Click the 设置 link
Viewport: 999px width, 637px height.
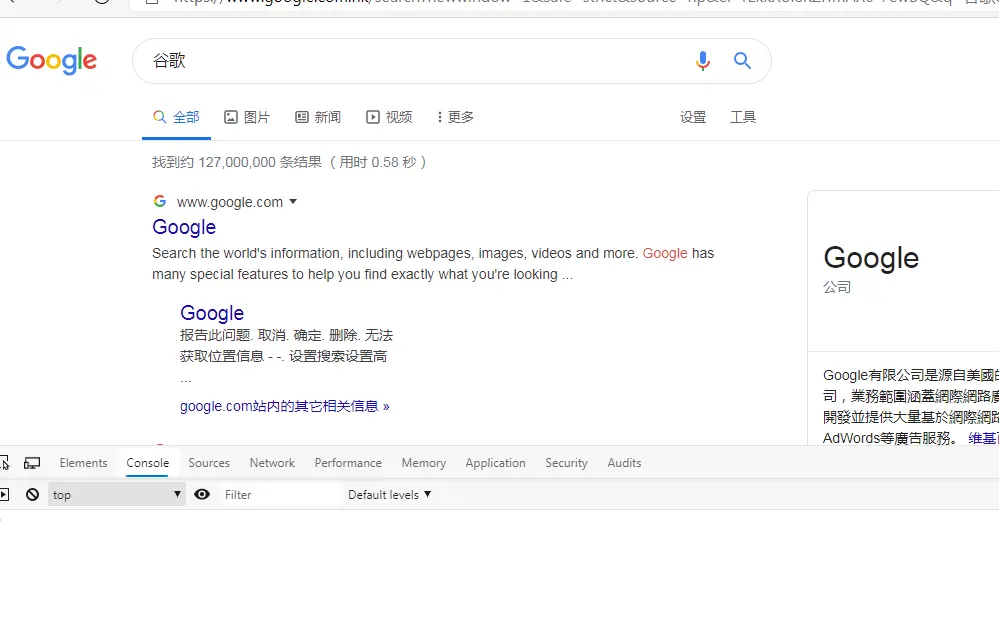click(x=693, y=117)
